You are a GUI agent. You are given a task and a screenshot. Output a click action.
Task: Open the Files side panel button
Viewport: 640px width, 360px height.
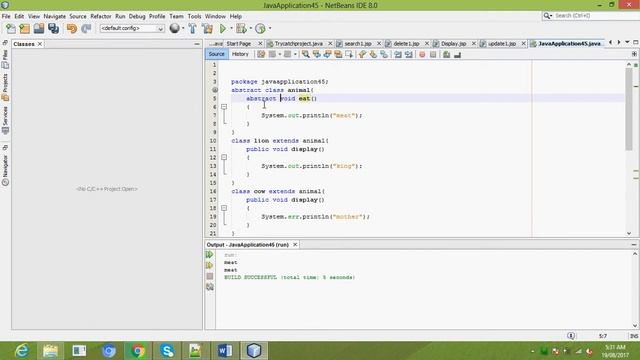pos(5,58)
